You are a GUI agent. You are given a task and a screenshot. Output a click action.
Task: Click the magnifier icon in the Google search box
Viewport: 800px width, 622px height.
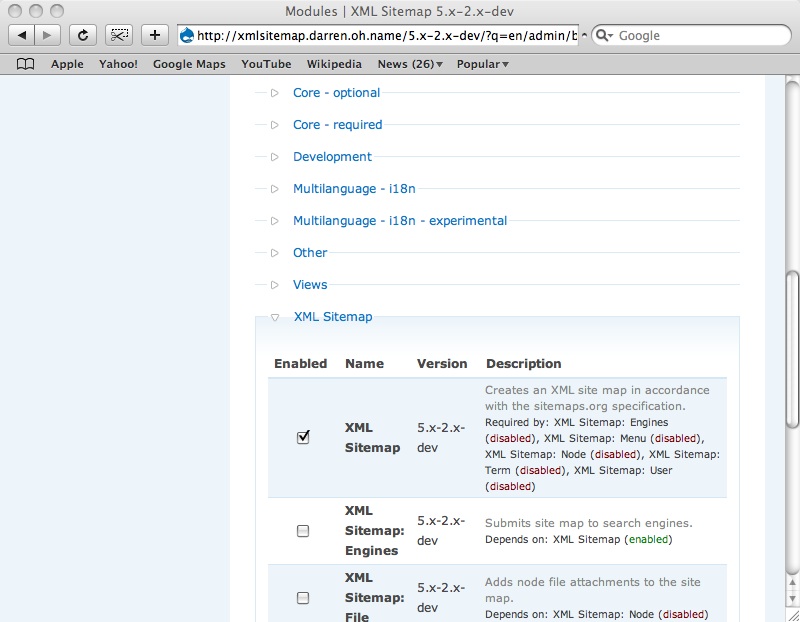pyautogui.click(x=604, y=35)
